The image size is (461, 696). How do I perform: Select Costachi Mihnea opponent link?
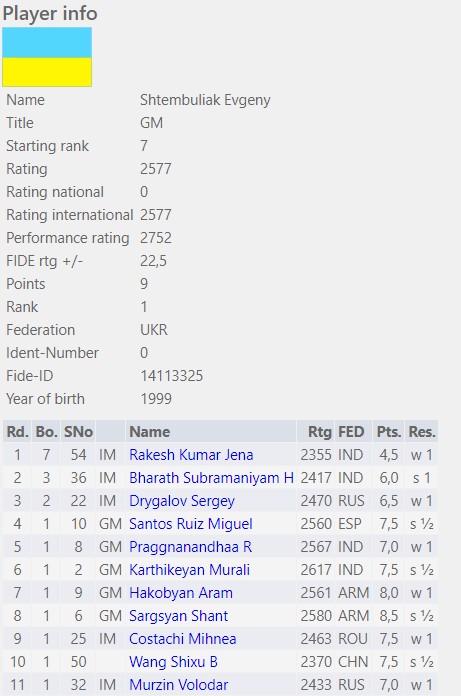pos(182,639)
